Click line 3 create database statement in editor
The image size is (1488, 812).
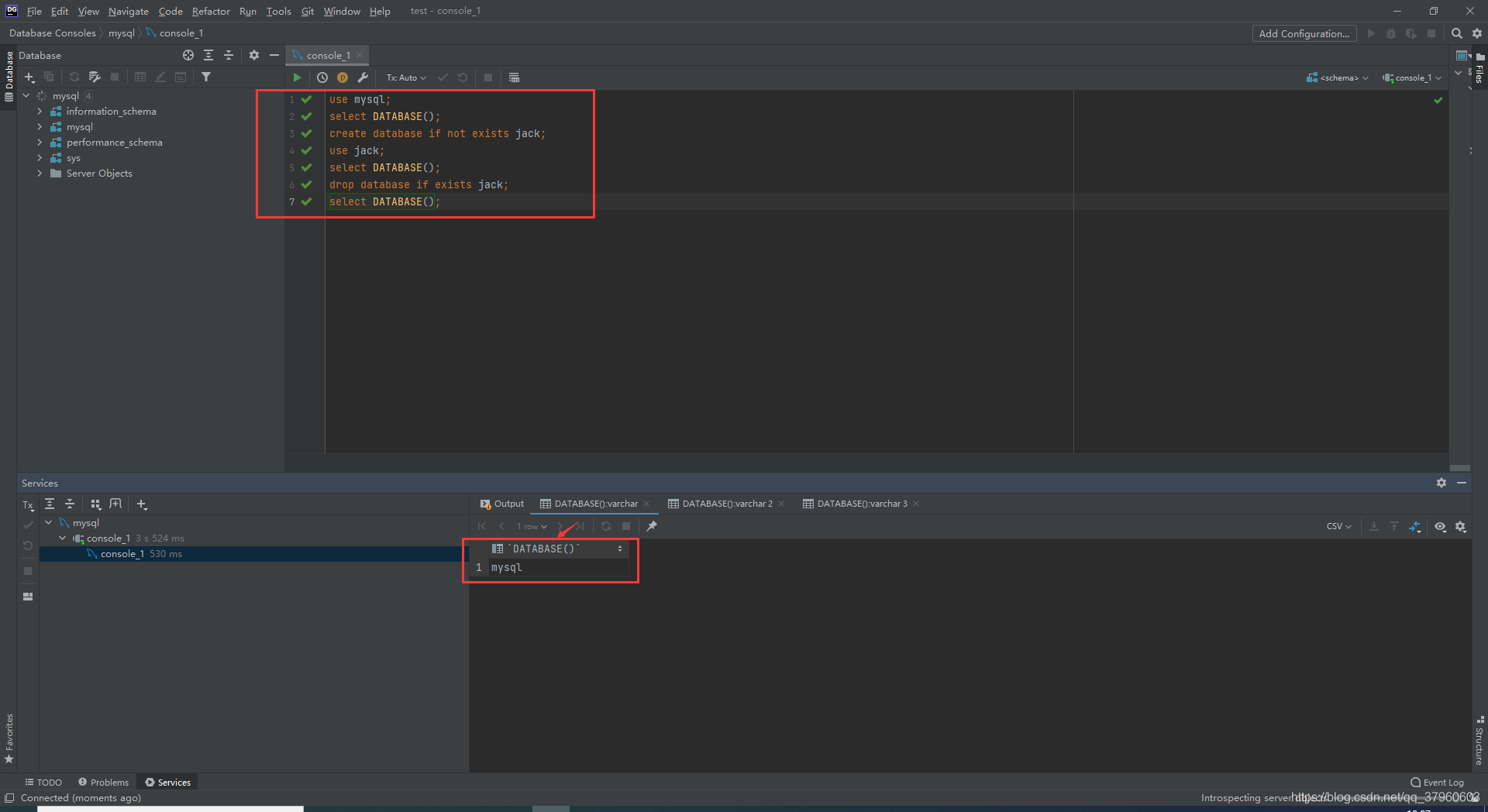coord(437,134)
